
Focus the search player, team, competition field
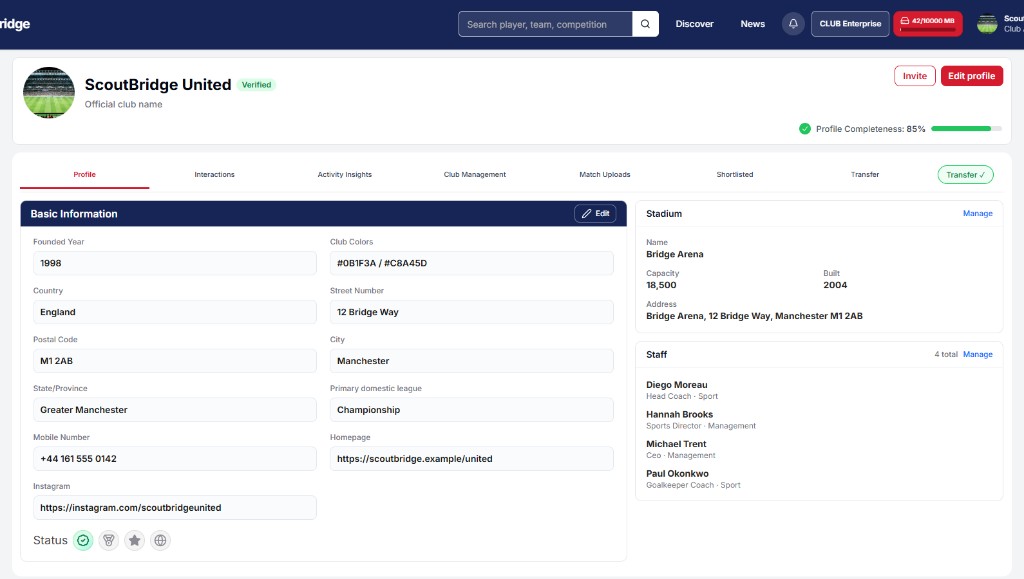point(545,24)
